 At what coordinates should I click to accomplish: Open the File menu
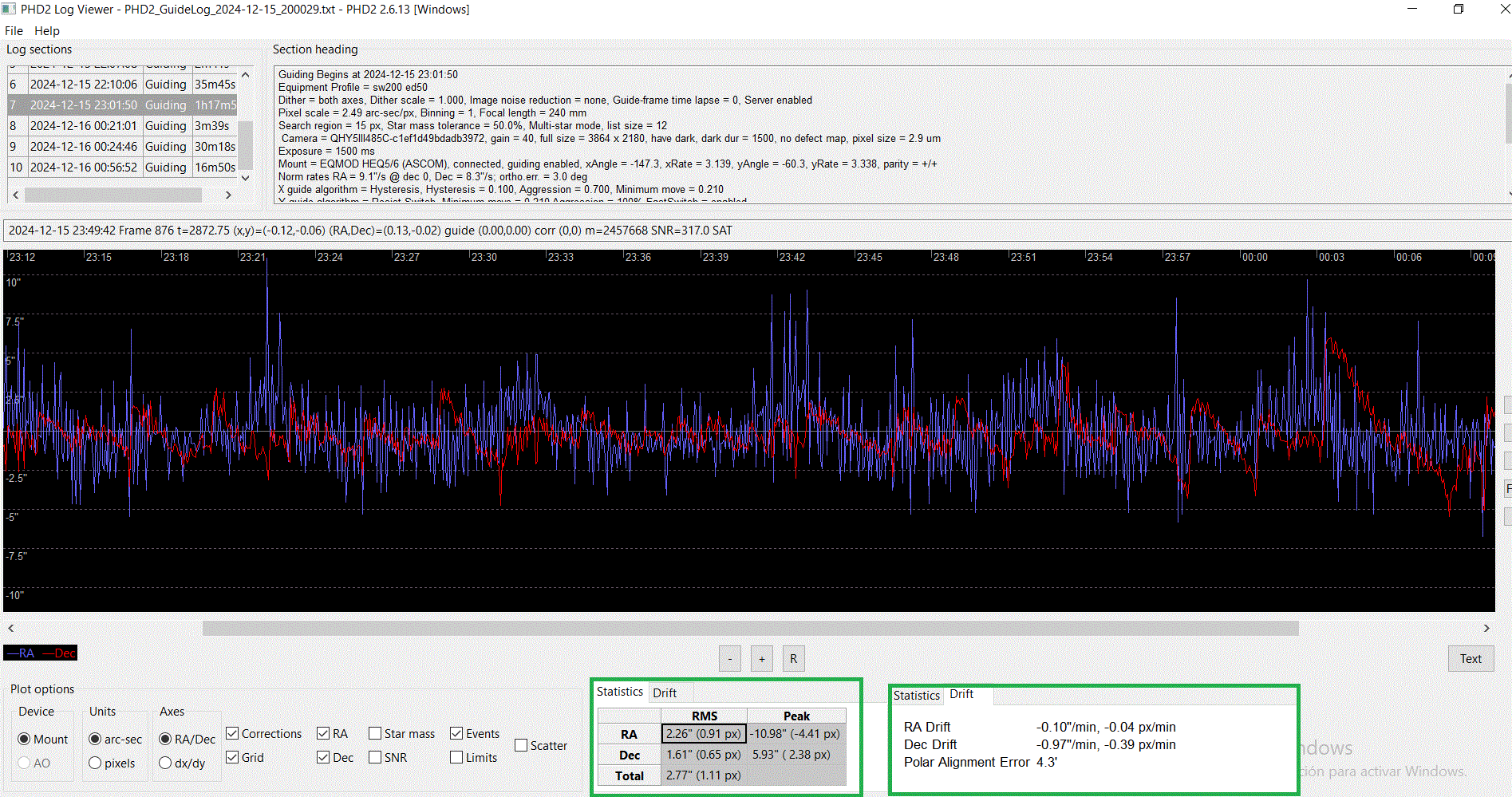[14, 30]
